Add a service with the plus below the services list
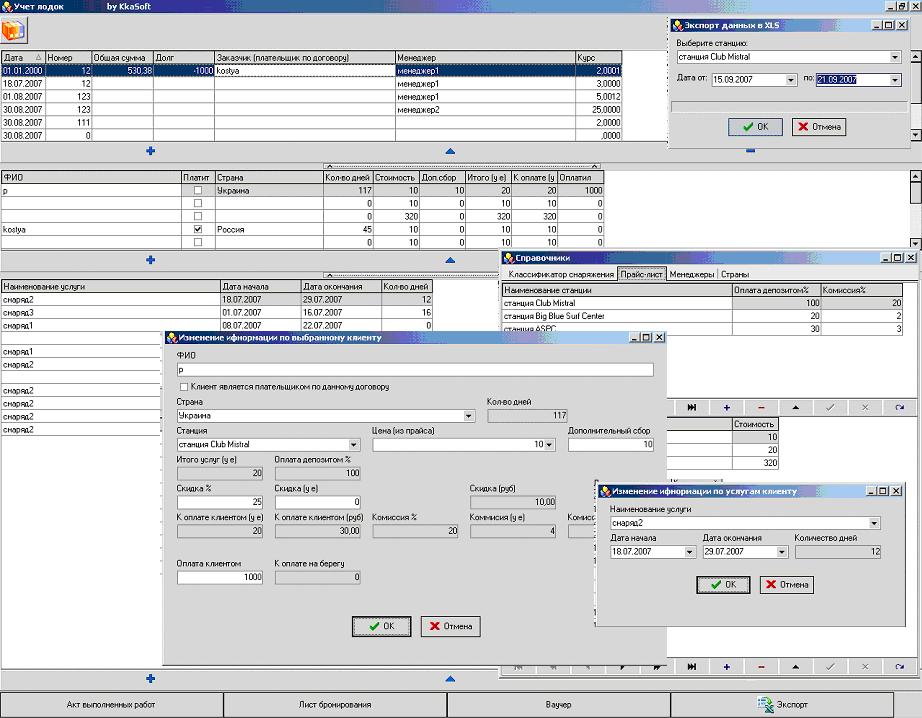This screenshot has width=922, height=718. point(151,679)
